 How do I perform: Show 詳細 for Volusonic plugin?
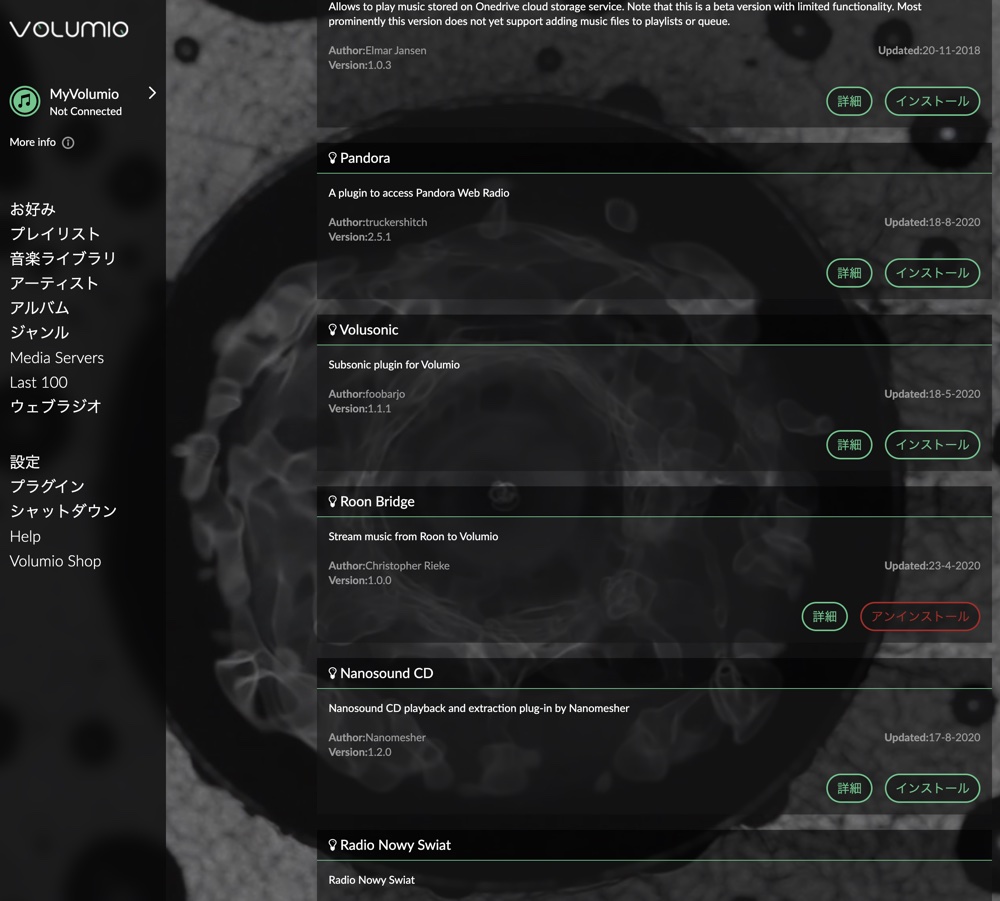[849, 444]
